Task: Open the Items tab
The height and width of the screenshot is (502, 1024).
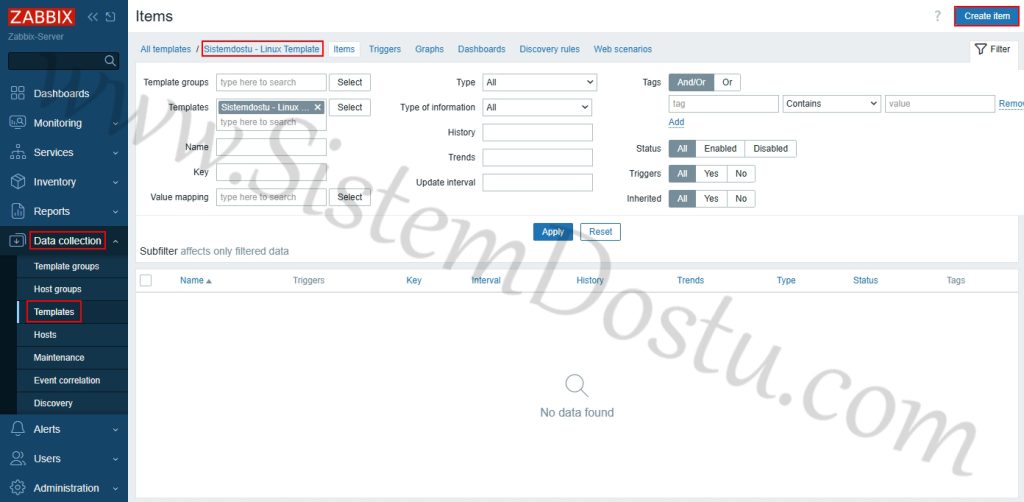Action: click(344, 49)
